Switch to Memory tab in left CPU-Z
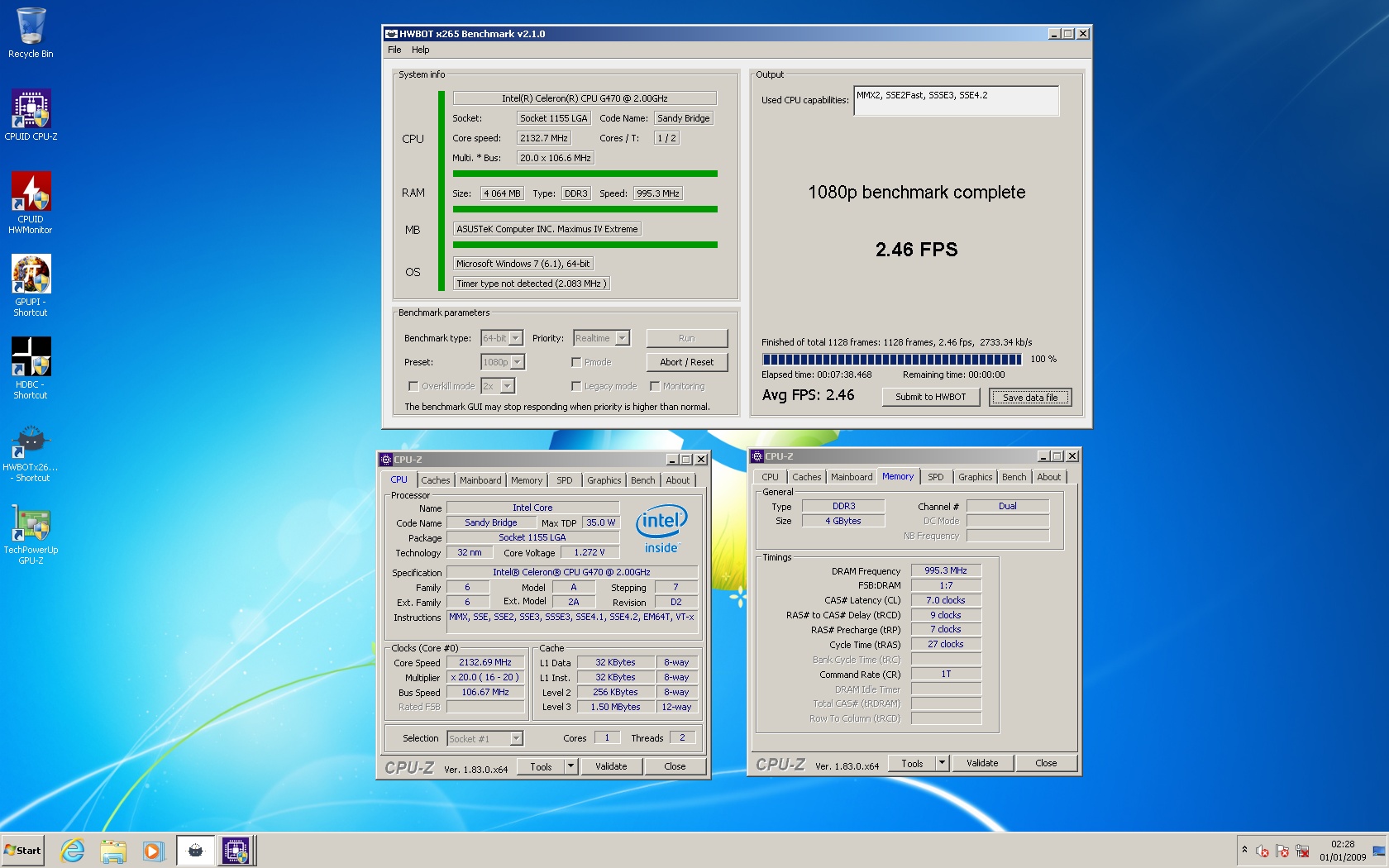Viewport: 1389px width, 868px height. tap(527, 480)
